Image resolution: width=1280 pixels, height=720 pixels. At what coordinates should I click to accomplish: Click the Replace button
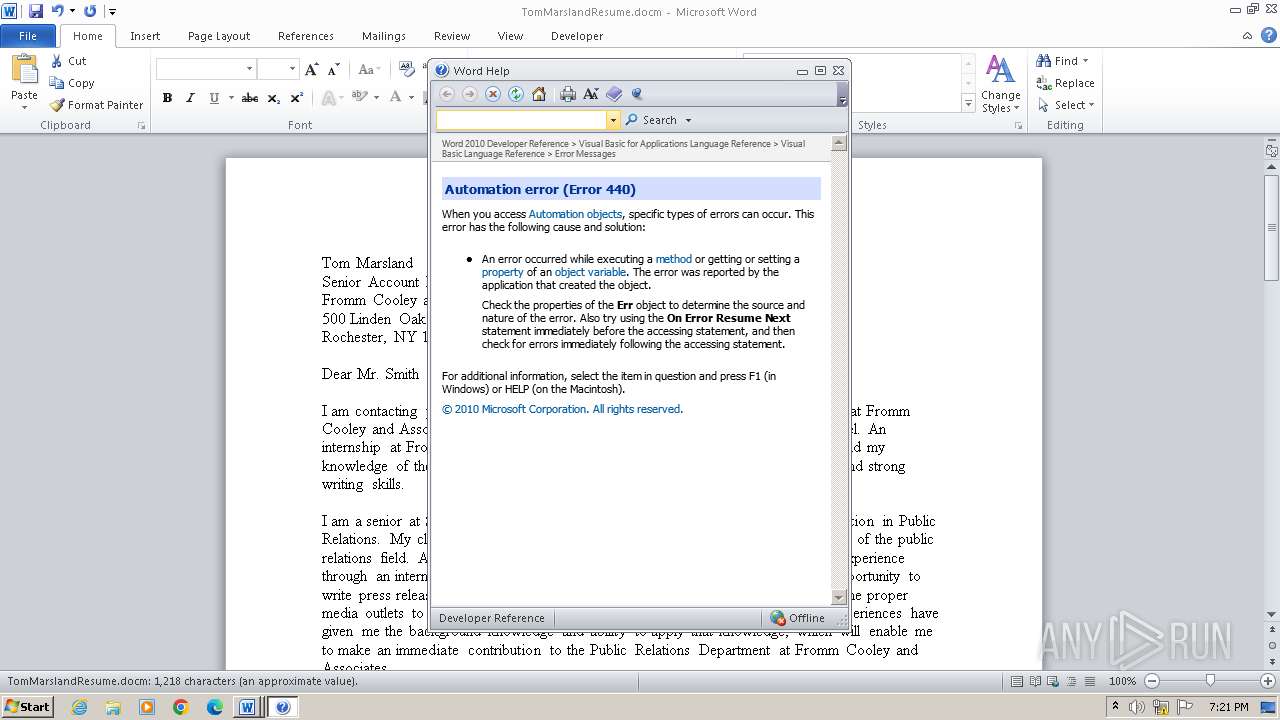click(1066, 83)
